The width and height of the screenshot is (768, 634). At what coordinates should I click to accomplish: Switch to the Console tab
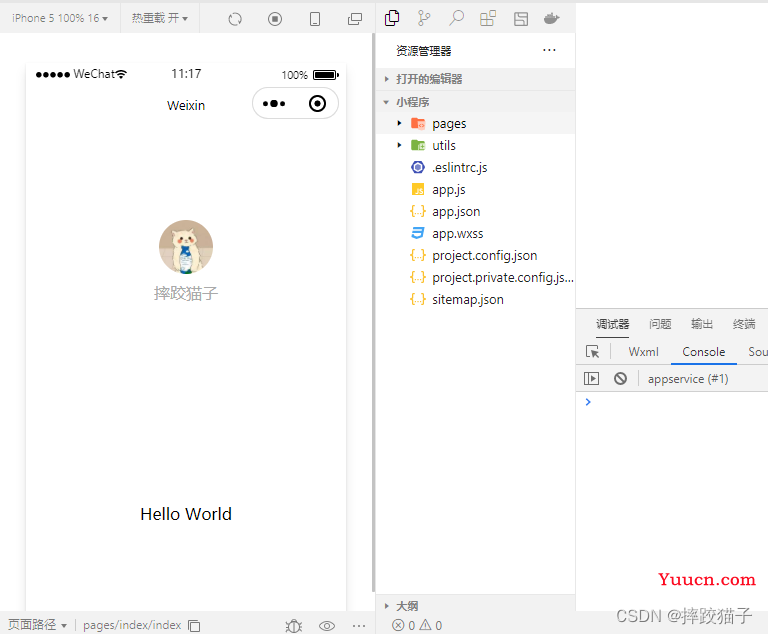point(703,352)
